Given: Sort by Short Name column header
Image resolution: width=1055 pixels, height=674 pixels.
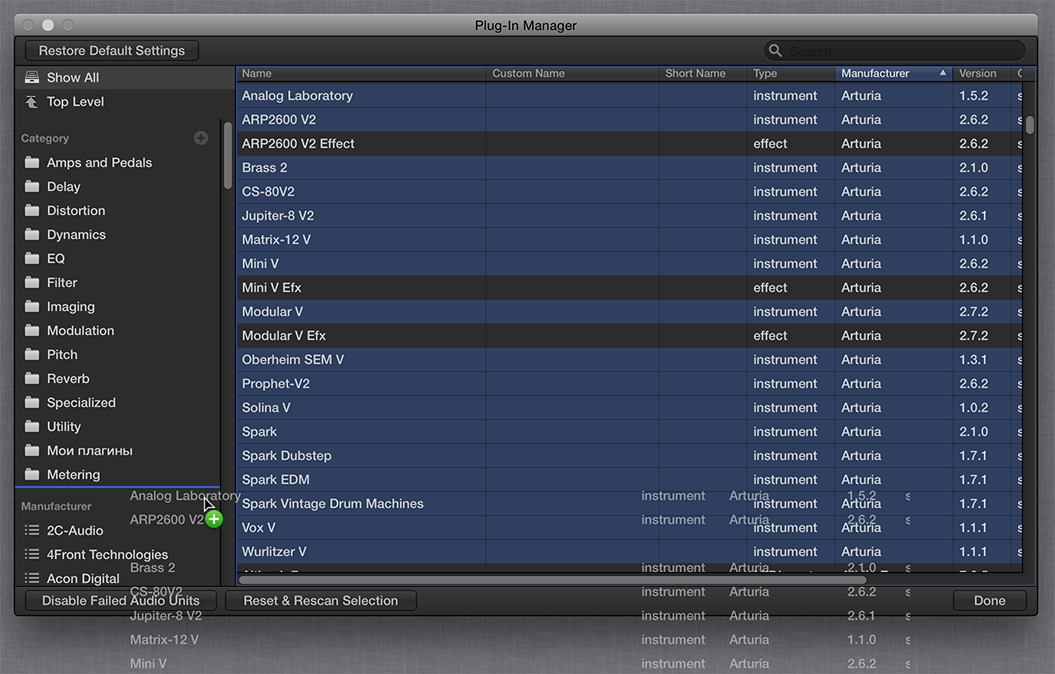Looking at the screenshot, I should (x=703, y=73).
